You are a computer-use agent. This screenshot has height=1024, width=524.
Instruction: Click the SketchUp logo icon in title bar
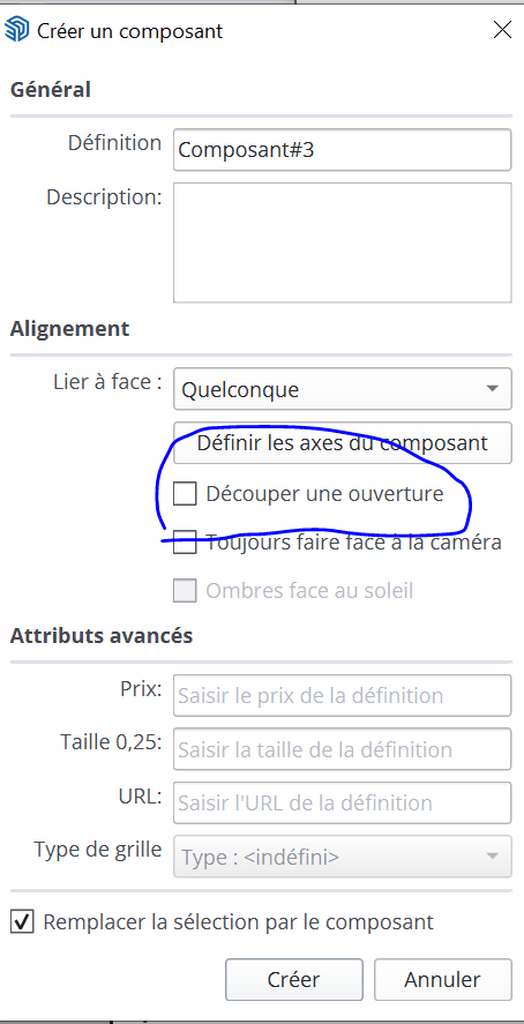coord(16,30)
